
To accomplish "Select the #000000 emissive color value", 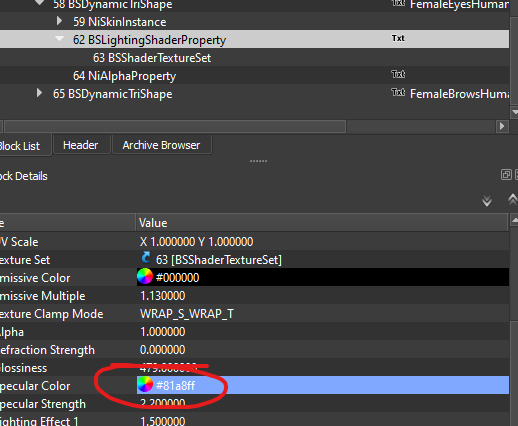I will [177, 277].
